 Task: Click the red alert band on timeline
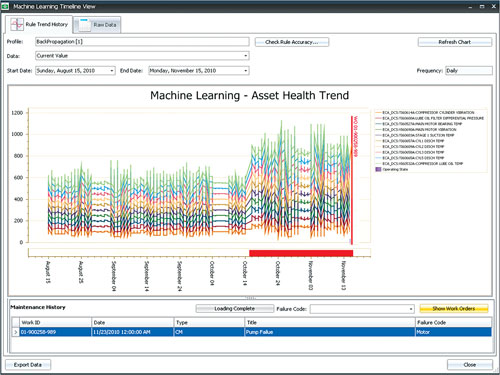301,253
